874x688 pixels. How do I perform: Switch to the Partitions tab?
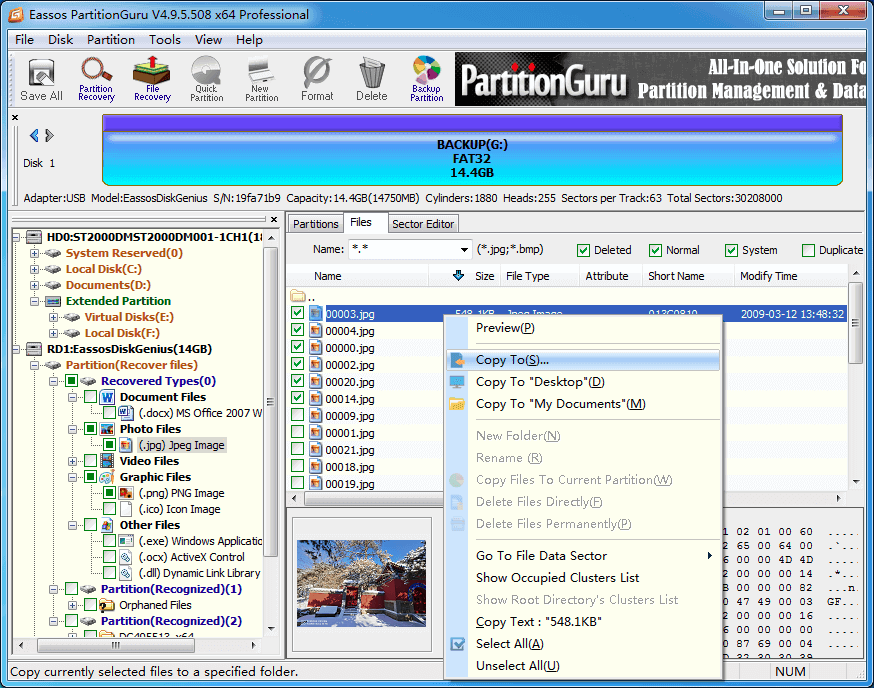(315, 224)
